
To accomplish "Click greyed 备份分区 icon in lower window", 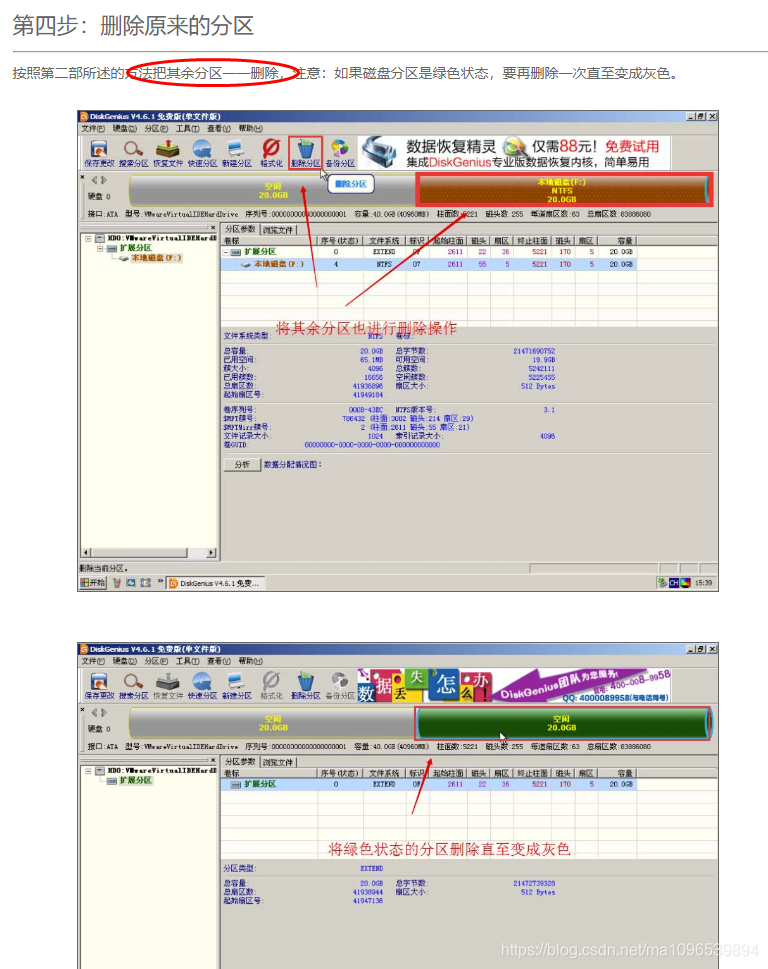I will tap(340, 685).
